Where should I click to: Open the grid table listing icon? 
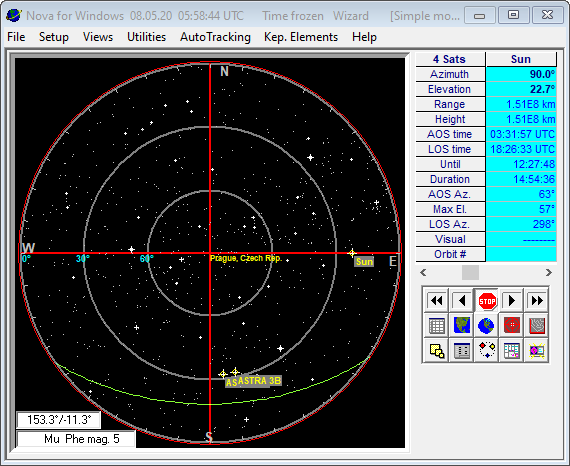coord(437,326)
